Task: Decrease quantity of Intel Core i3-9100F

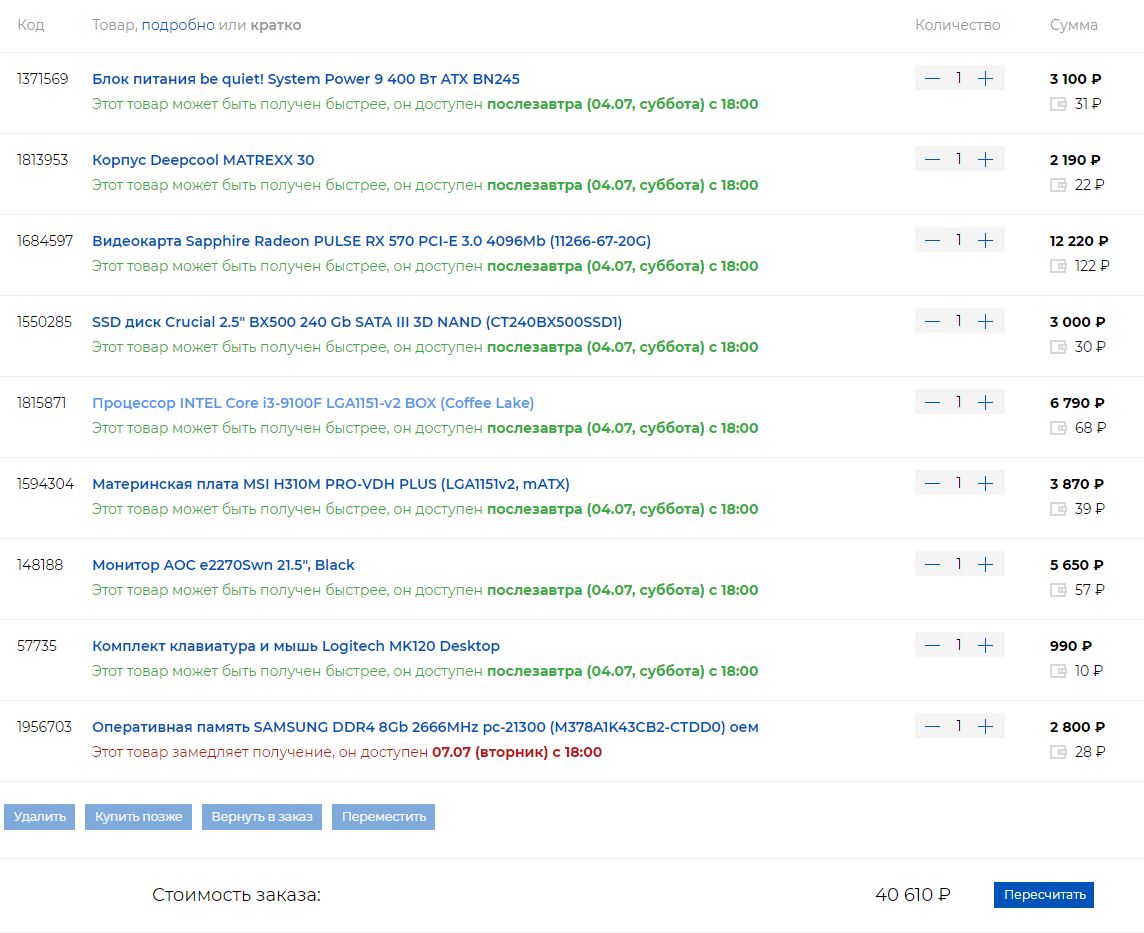Action: [932, 402]
